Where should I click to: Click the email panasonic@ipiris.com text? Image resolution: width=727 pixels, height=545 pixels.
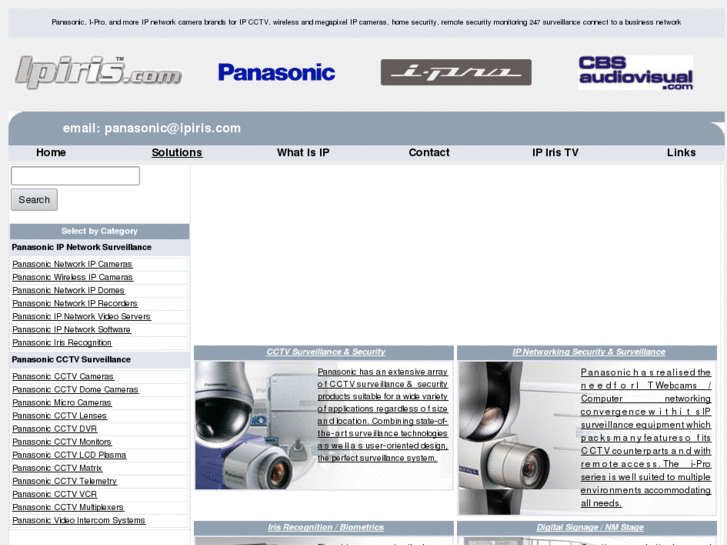(152, 128)
